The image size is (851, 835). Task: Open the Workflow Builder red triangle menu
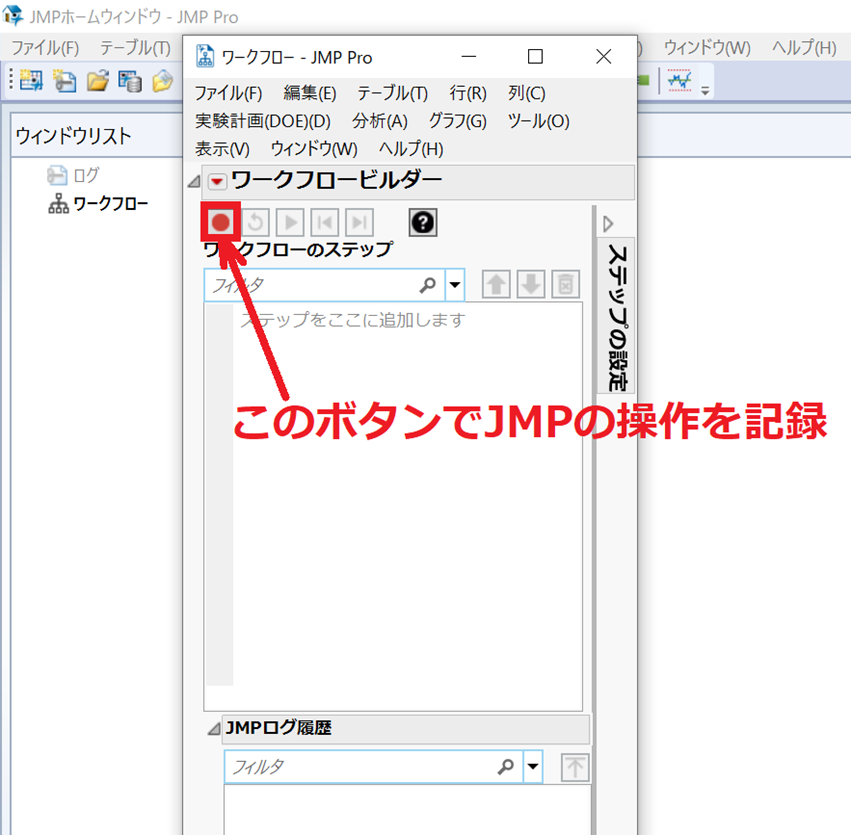[217, 181]
